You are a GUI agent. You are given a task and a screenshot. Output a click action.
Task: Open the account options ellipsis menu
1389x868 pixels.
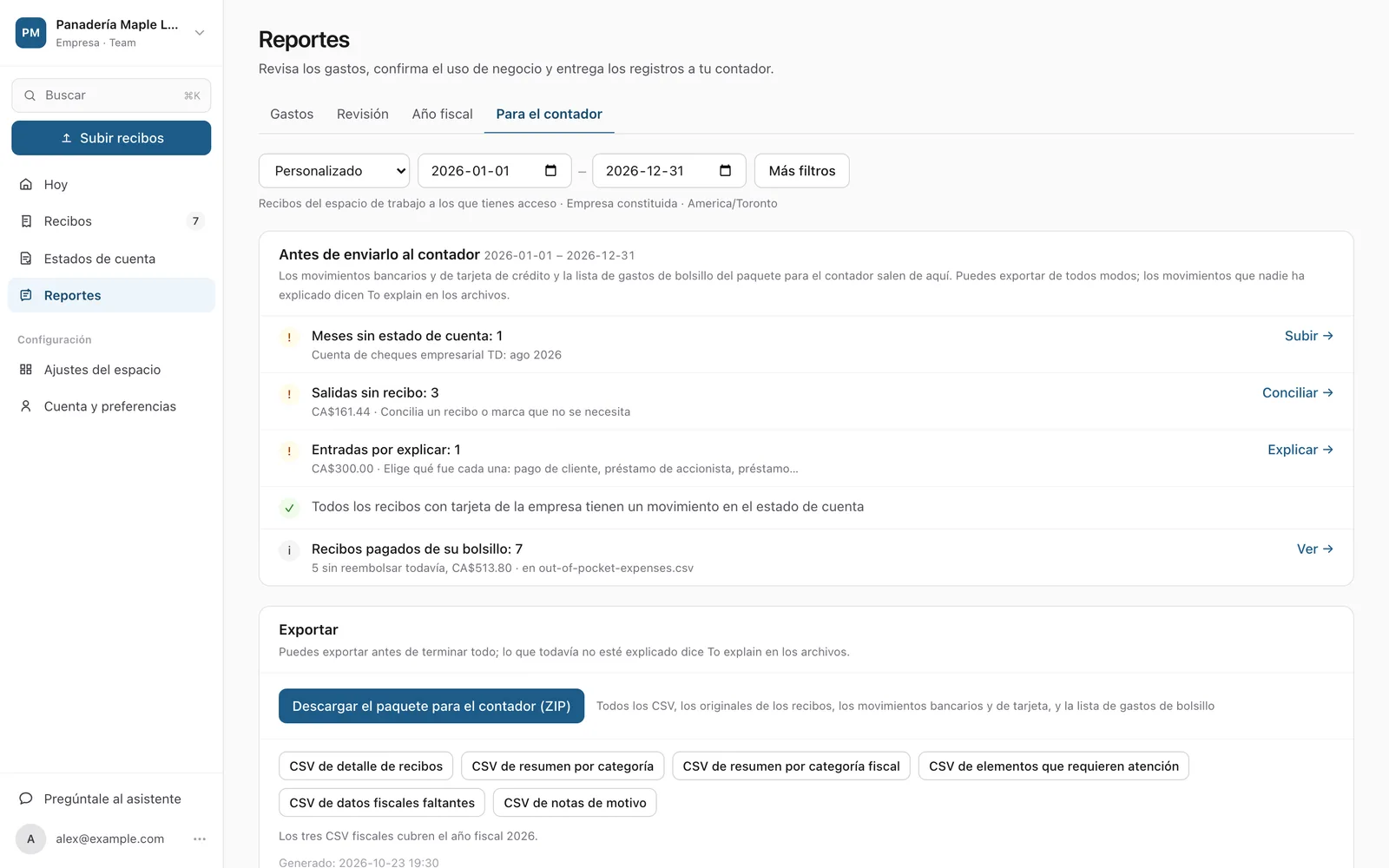[x=200, y=838]
